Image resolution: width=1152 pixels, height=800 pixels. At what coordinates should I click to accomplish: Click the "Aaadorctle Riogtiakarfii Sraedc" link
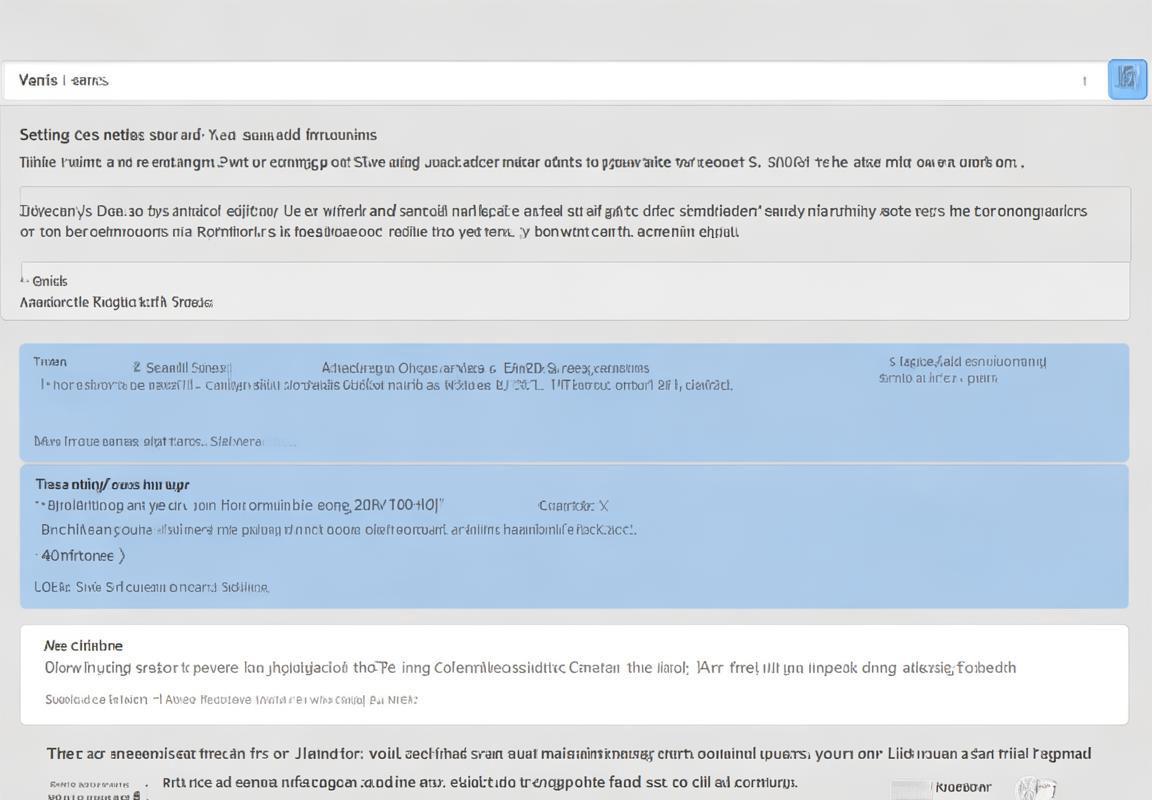pyautogui.click(x=116, y=302)
